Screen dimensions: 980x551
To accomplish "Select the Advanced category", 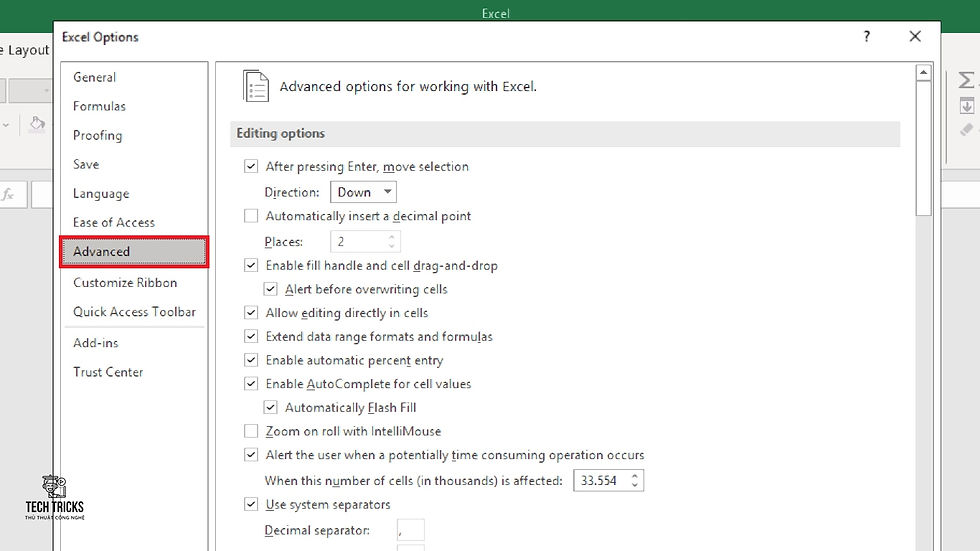I will pos(134,252).
